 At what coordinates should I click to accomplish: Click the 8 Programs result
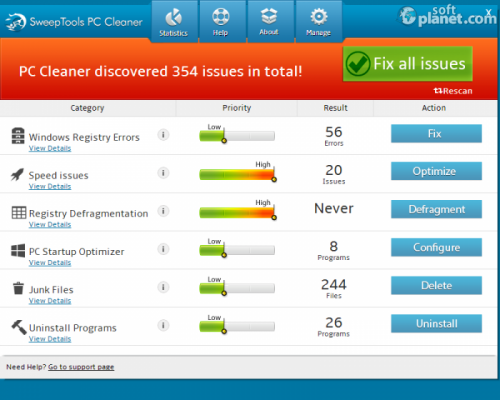pyautogui.click(x=334, y=250)
